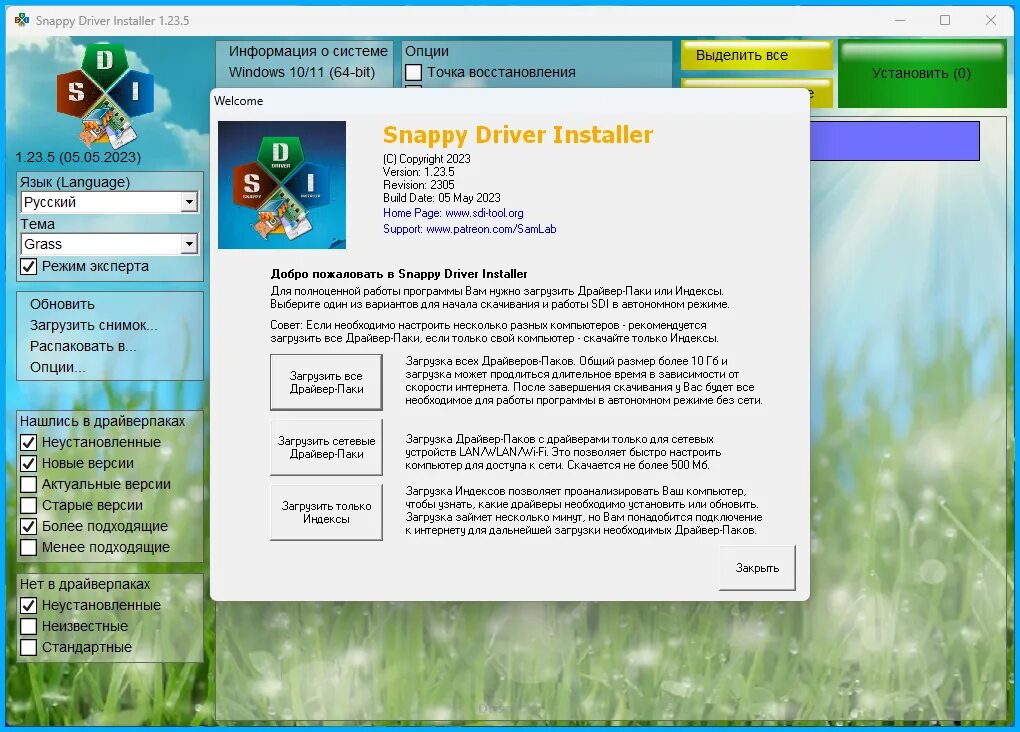1020x732 pixels.
Task: Click Загрузить только Индексы button
Action: [326, 513]
